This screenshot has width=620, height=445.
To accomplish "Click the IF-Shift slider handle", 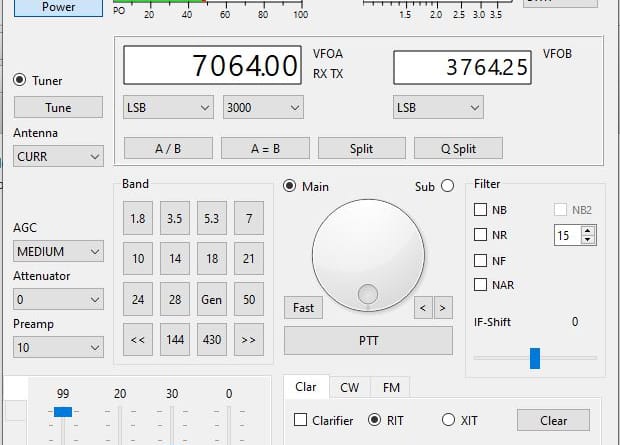I will (x=535, y=357).
